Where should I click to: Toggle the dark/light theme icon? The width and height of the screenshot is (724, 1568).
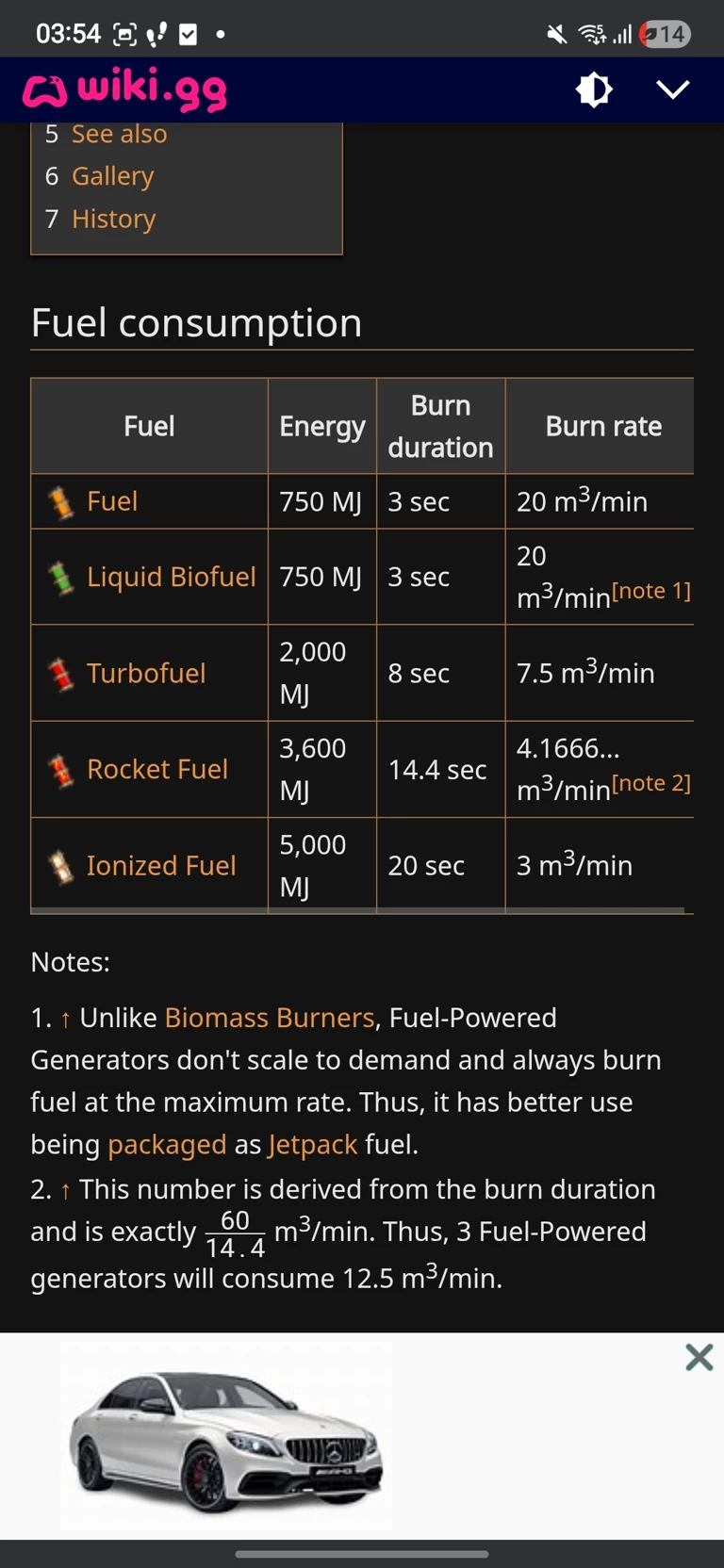(594, 90)
